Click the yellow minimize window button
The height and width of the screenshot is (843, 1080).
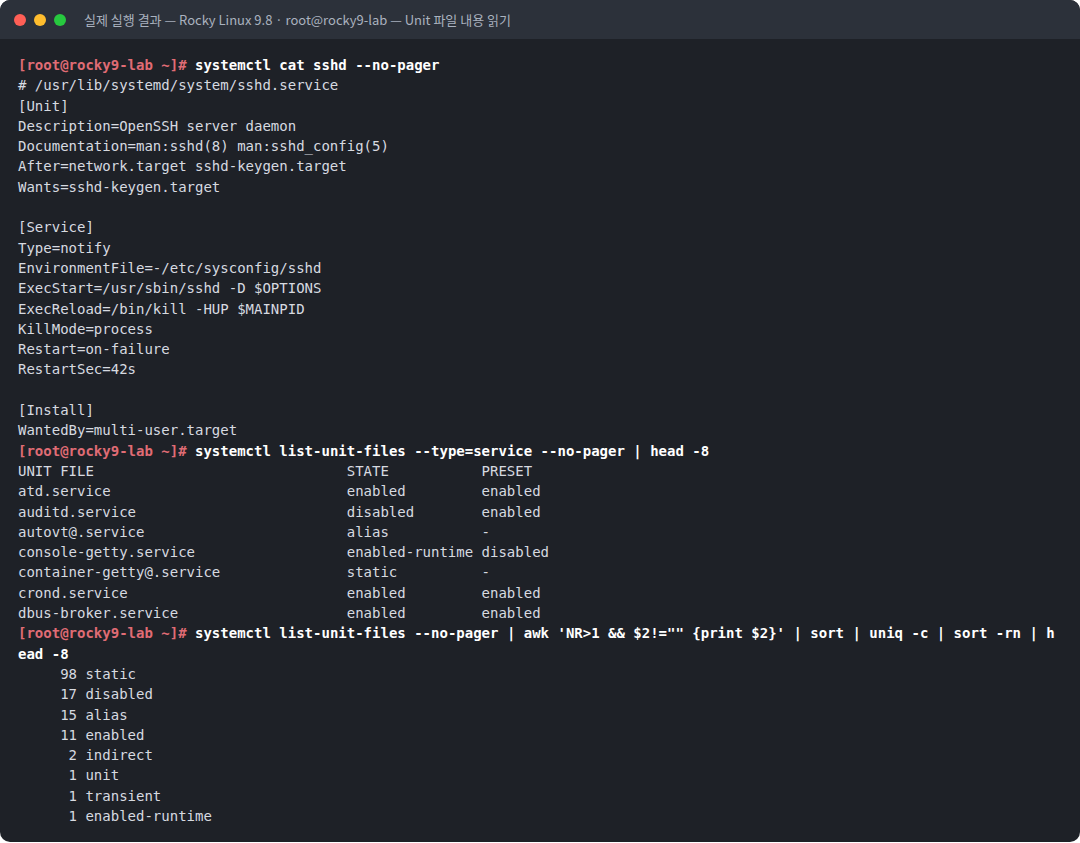click(x=40, y=20)
